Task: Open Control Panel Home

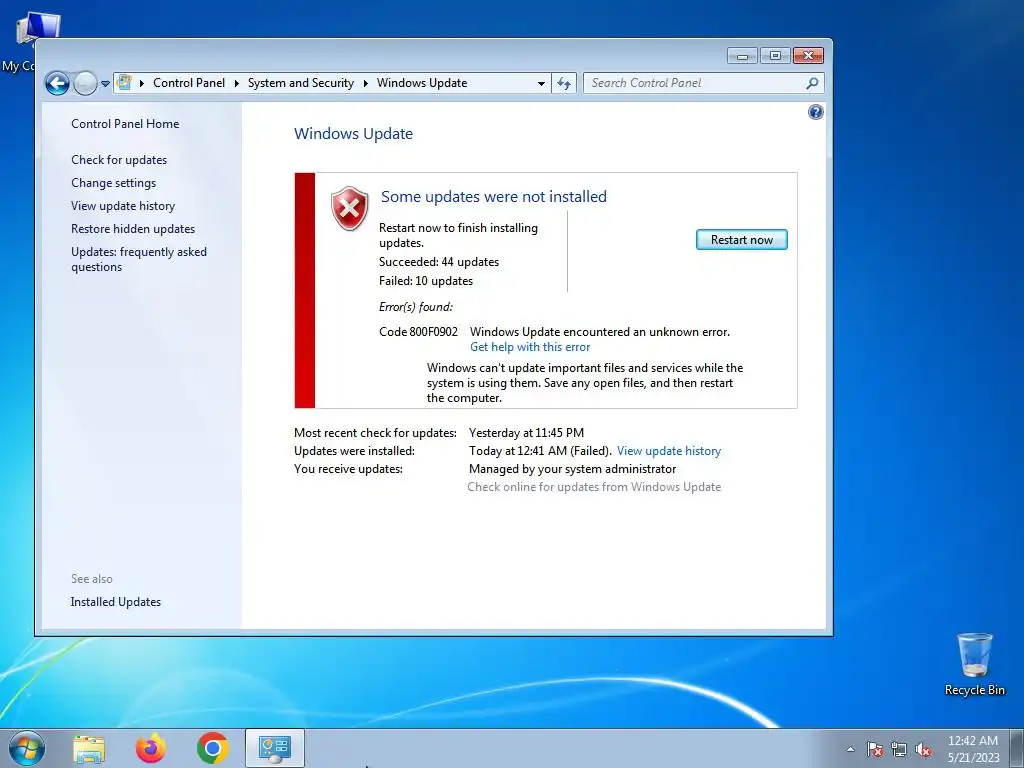Action: 125,123
